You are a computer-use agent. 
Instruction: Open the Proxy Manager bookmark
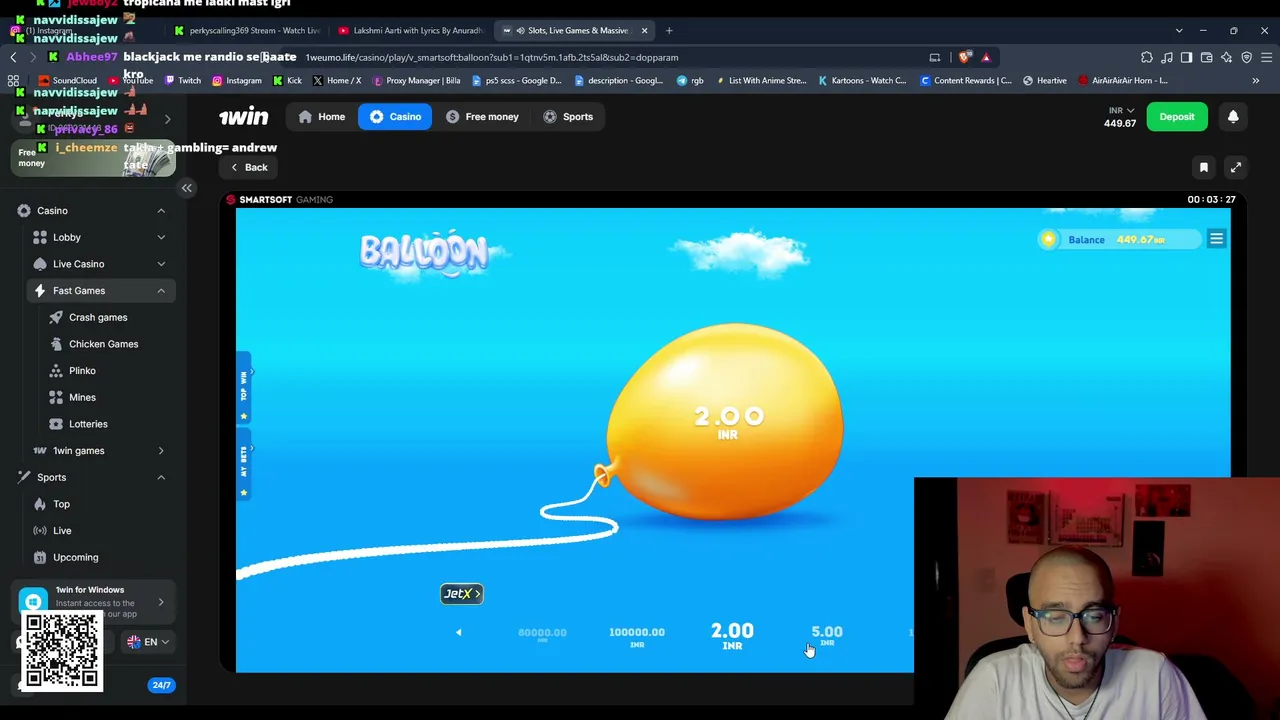(x=417, y=81)
